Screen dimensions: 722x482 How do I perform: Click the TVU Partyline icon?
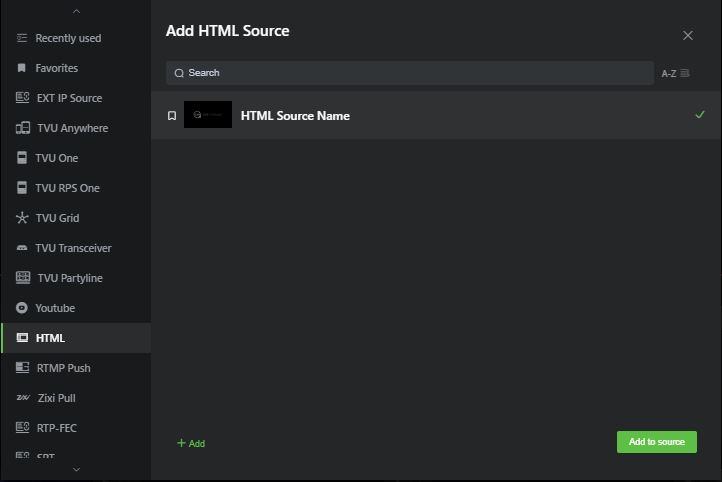click(x=23, y=278)
